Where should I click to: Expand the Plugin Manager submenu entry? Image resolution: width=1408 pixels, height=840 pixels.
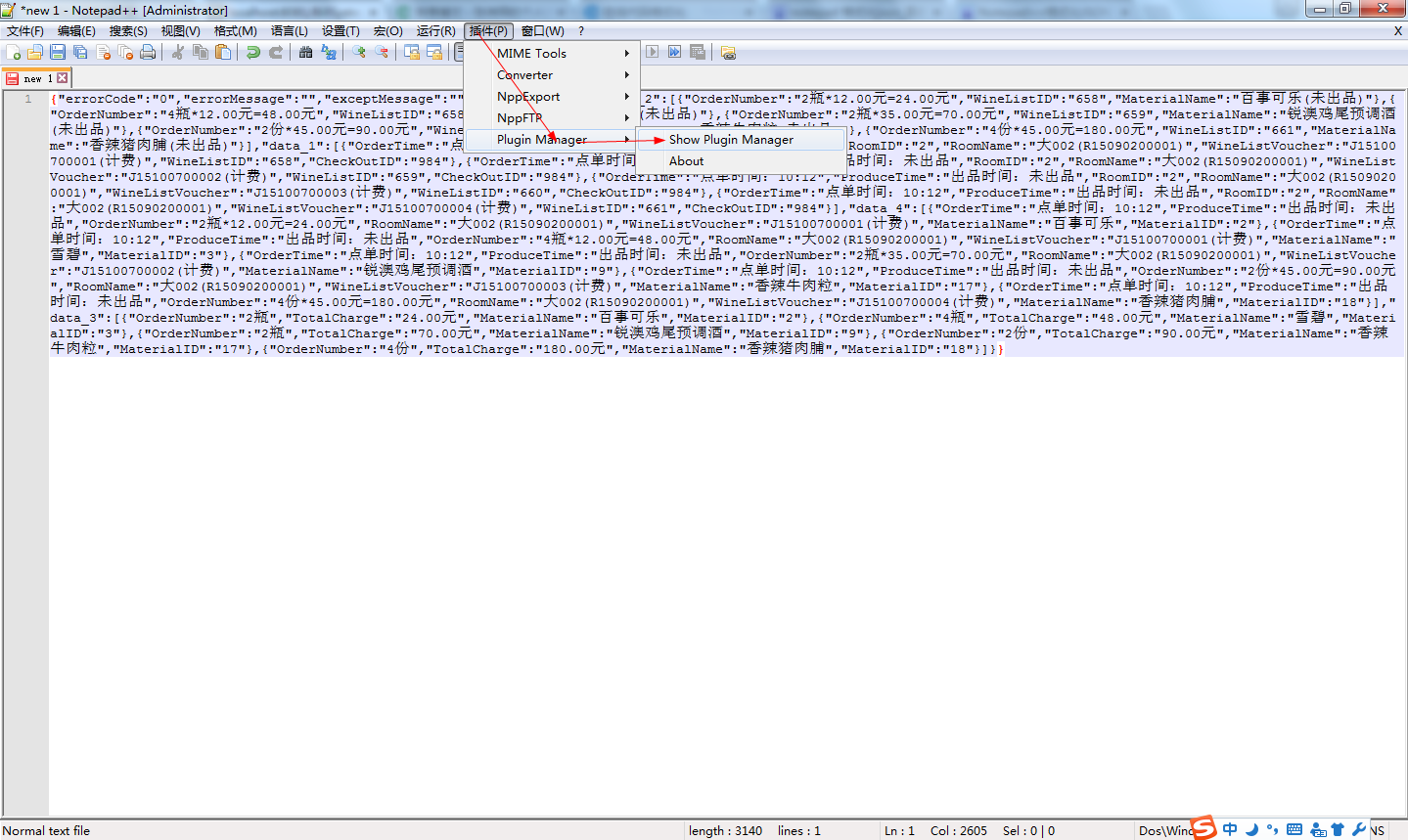552,140
